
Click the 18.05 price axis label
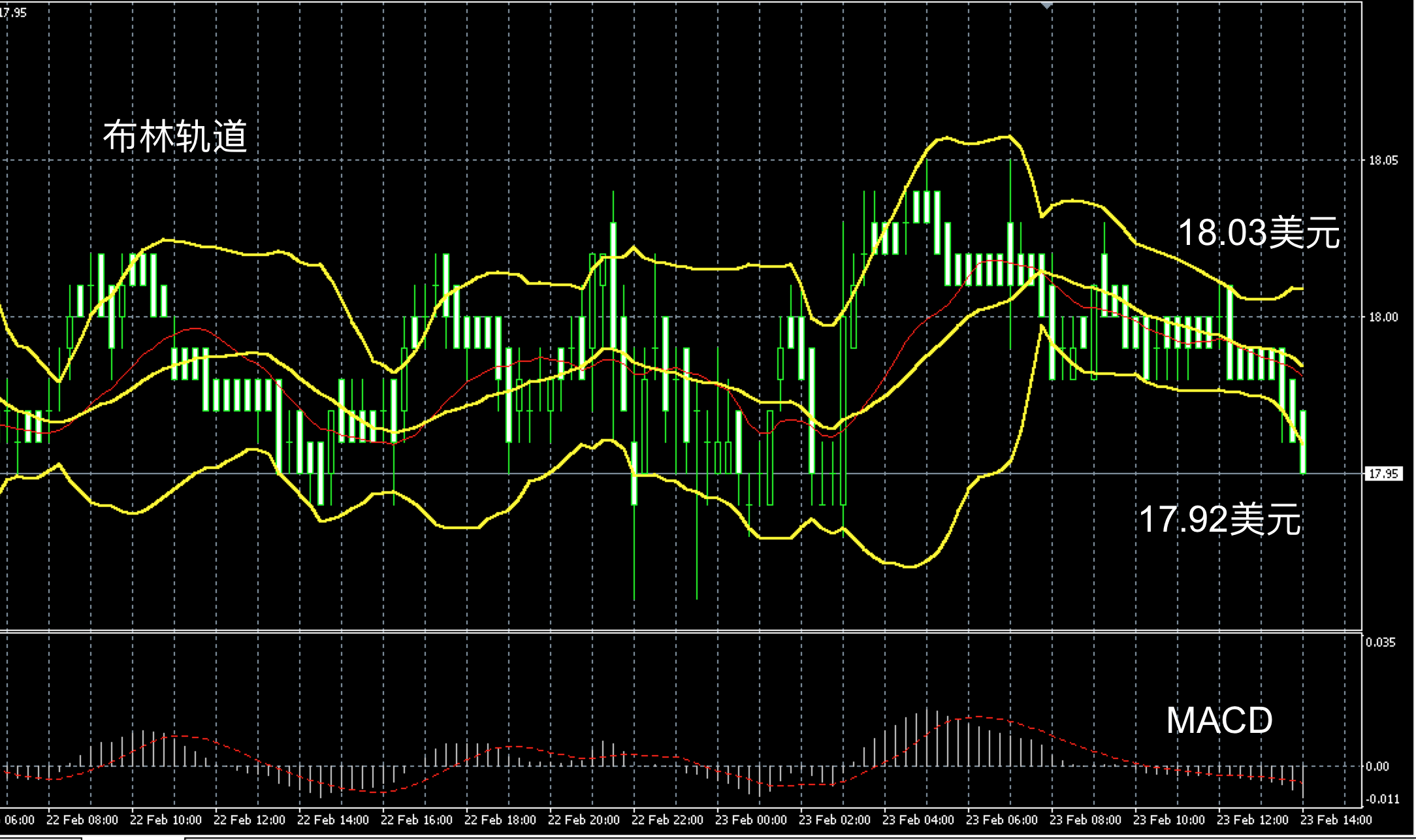1383,161
